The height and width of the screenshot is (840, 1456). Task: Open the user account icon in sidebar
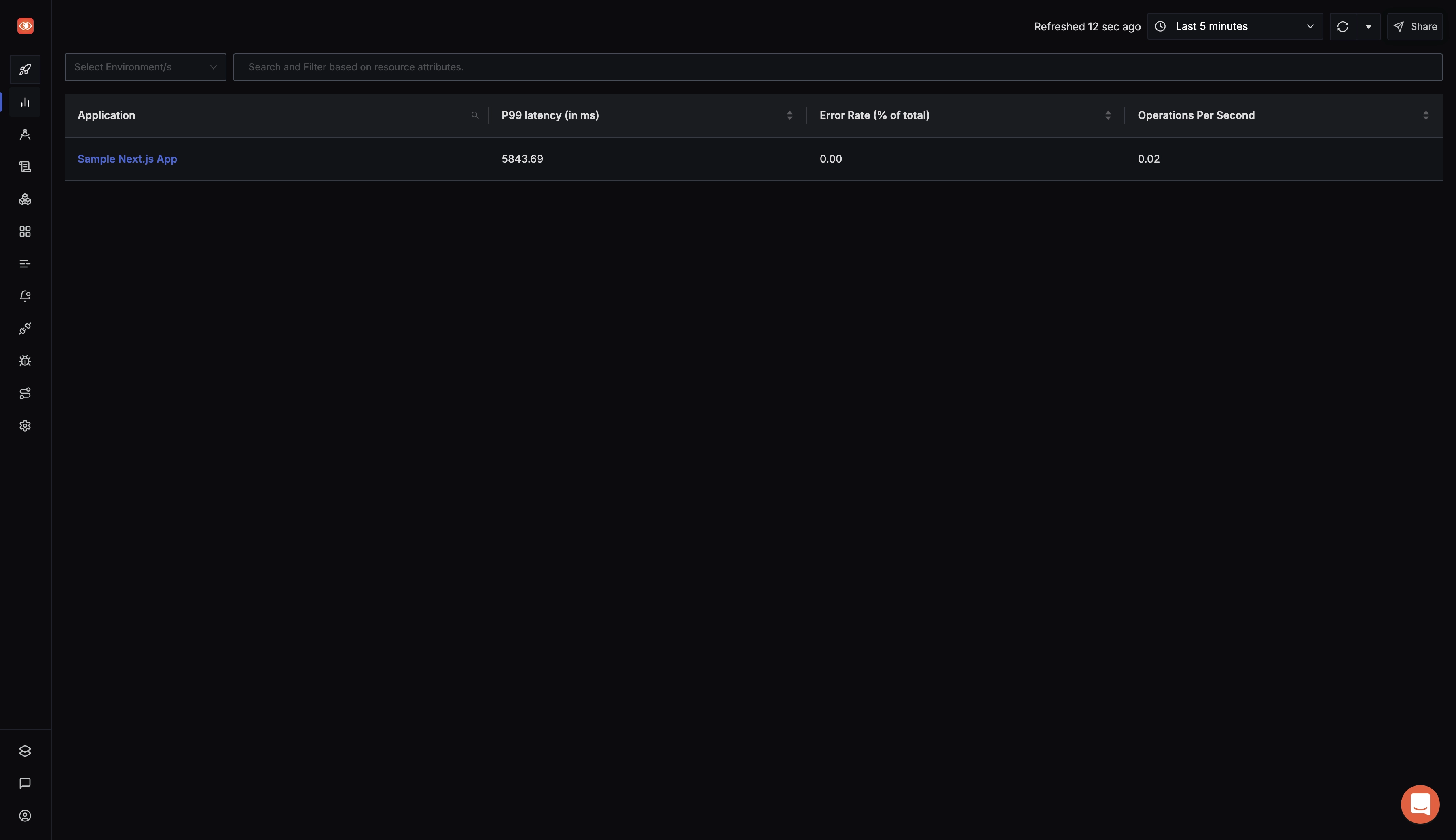pos(25,815)
